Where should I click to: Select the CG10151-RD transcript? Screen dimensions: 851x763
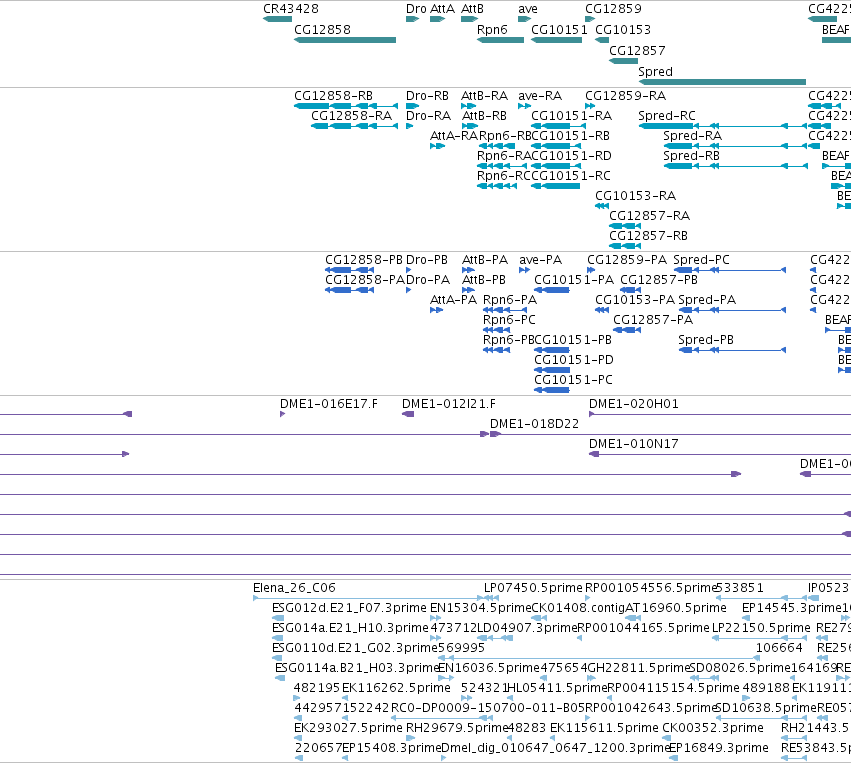pyautogui.click(x=555, y=166)
